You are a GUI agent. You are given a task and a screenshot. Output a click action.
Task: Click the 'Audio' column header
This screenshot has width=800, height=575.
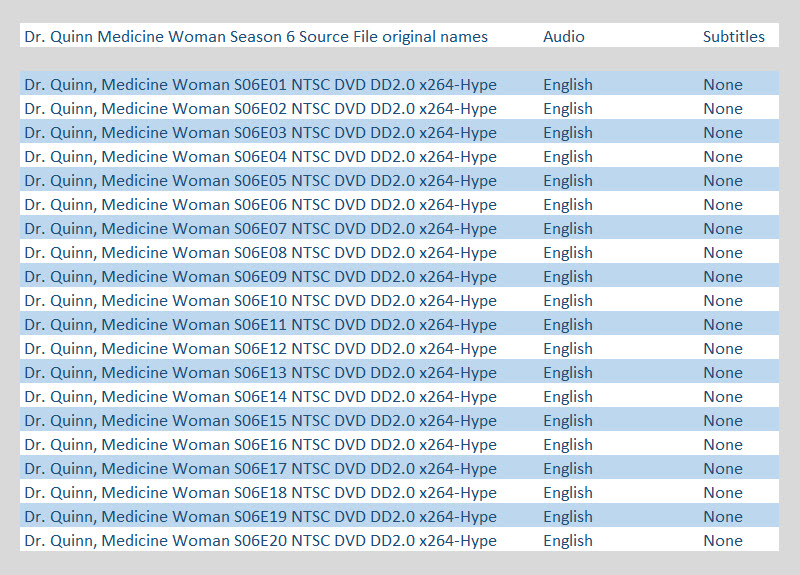563,36
